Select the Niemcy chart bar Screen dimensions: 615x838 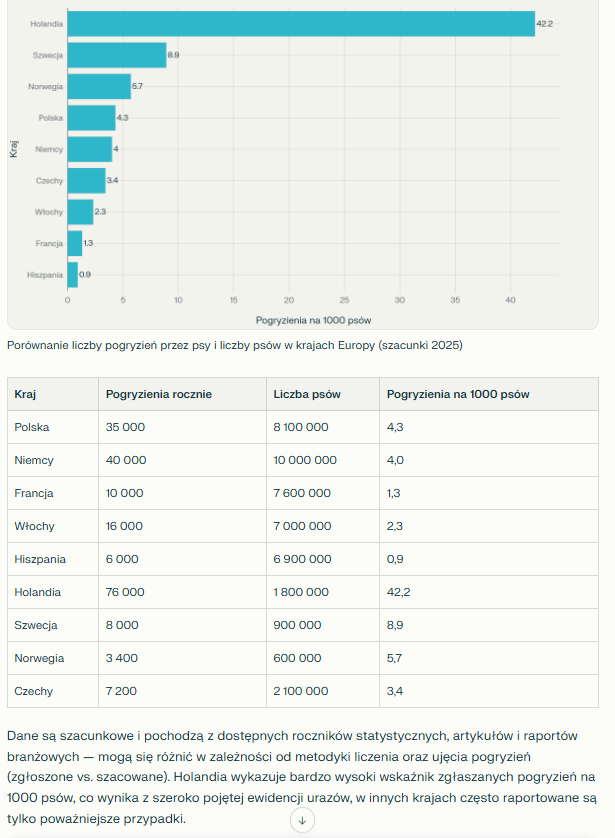(89, 149)
